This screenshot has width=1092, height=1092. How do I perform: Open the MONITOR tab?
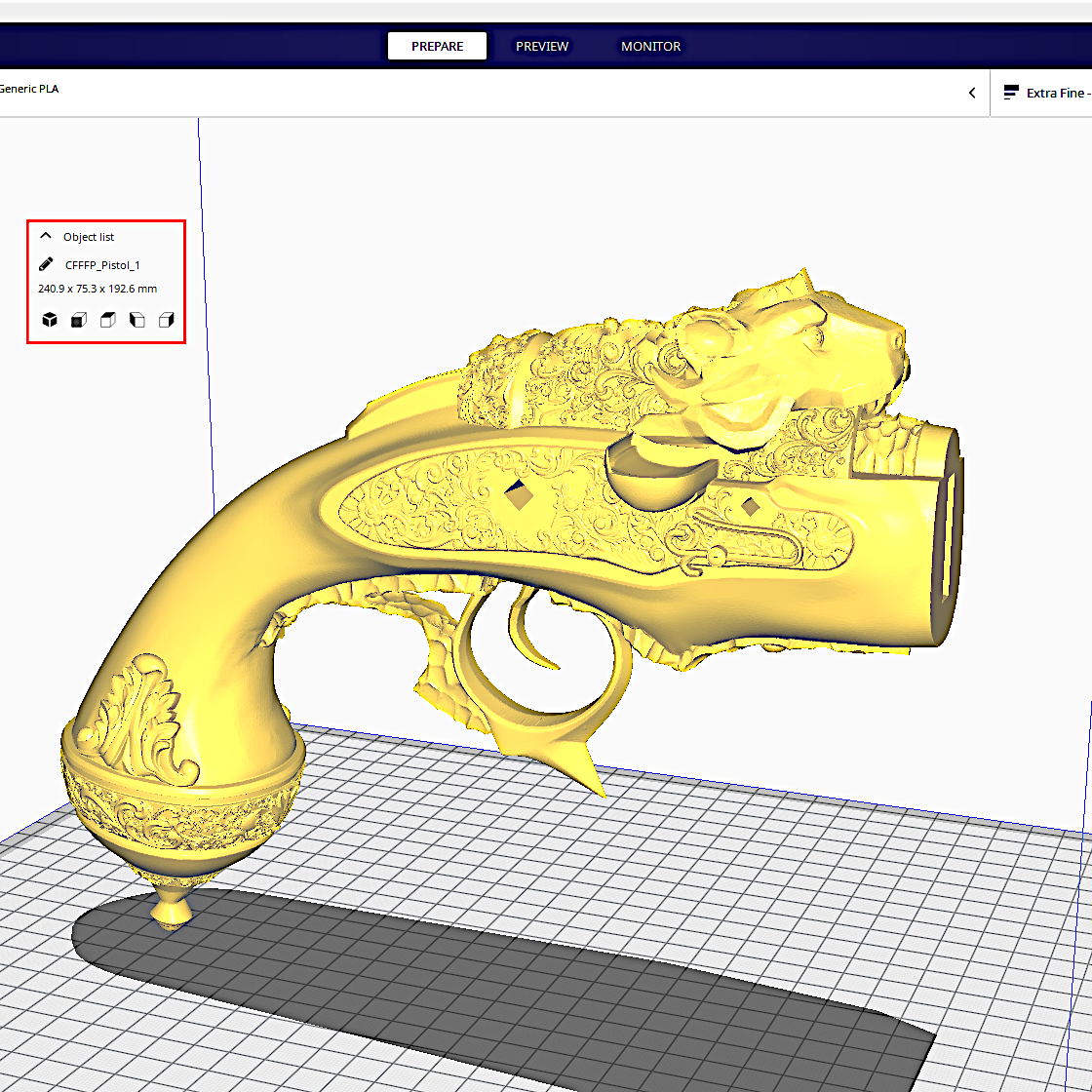[x=650, y=46]
